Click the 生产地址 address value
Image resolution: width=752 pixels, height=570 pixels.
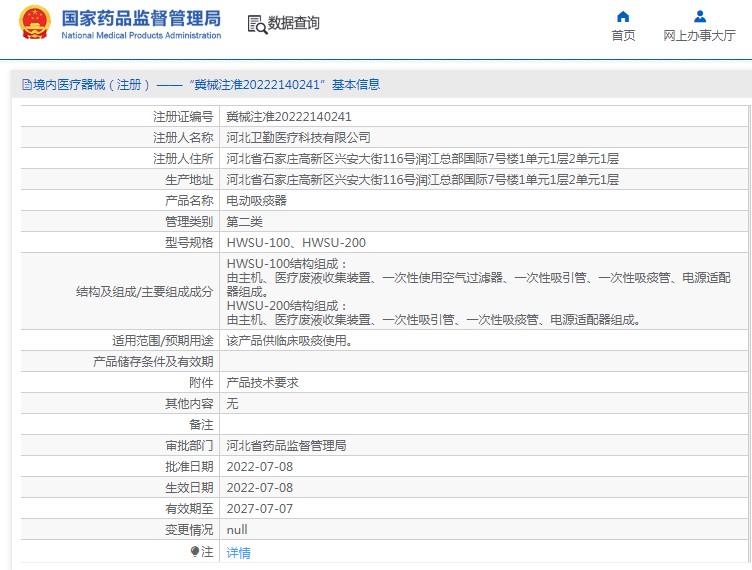(423, 180)
